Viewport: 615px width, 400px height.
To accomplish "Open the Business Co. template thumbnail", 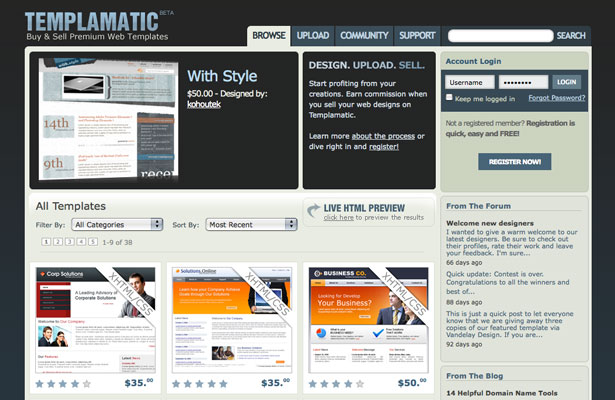I will coord(368,320).
